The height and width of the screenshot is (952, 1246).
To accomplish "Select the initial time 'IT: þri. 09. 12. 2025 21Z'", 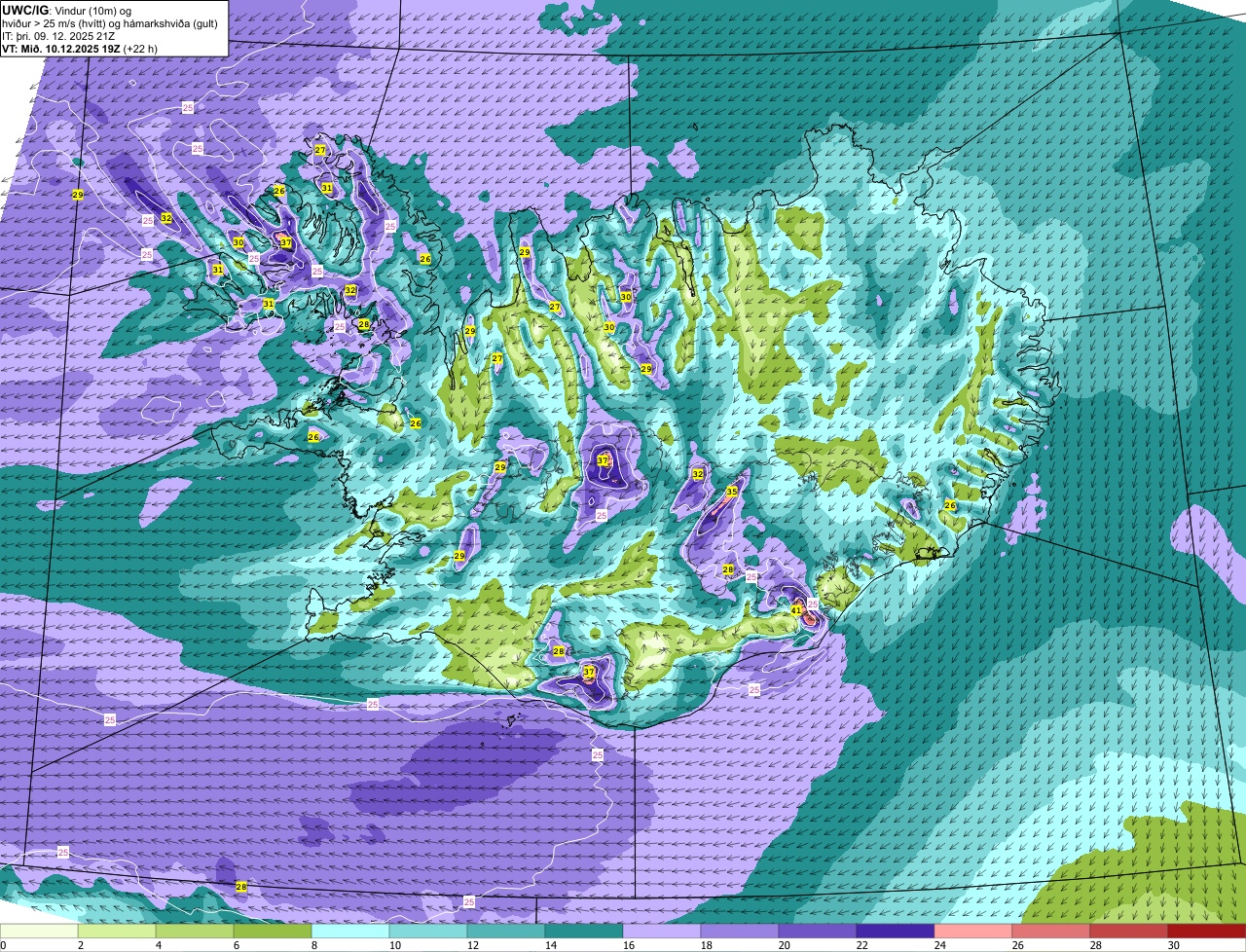I will coord(60,35).
